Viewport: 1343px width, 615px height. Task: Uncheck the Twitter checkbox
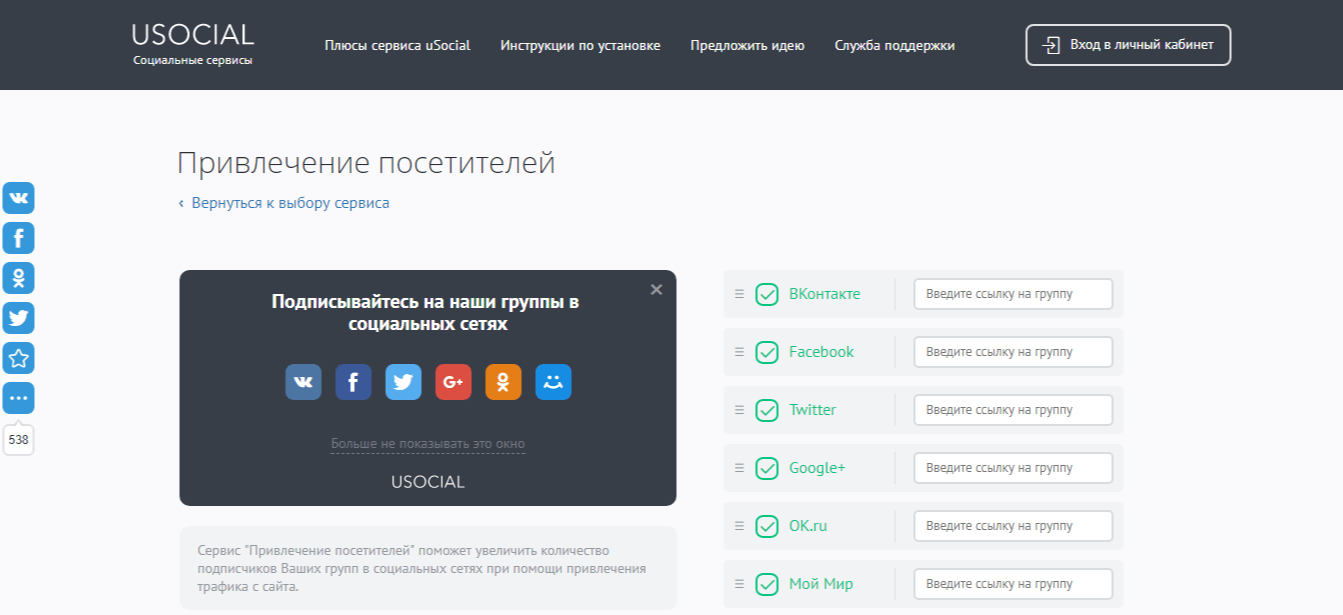pos(767,410)
